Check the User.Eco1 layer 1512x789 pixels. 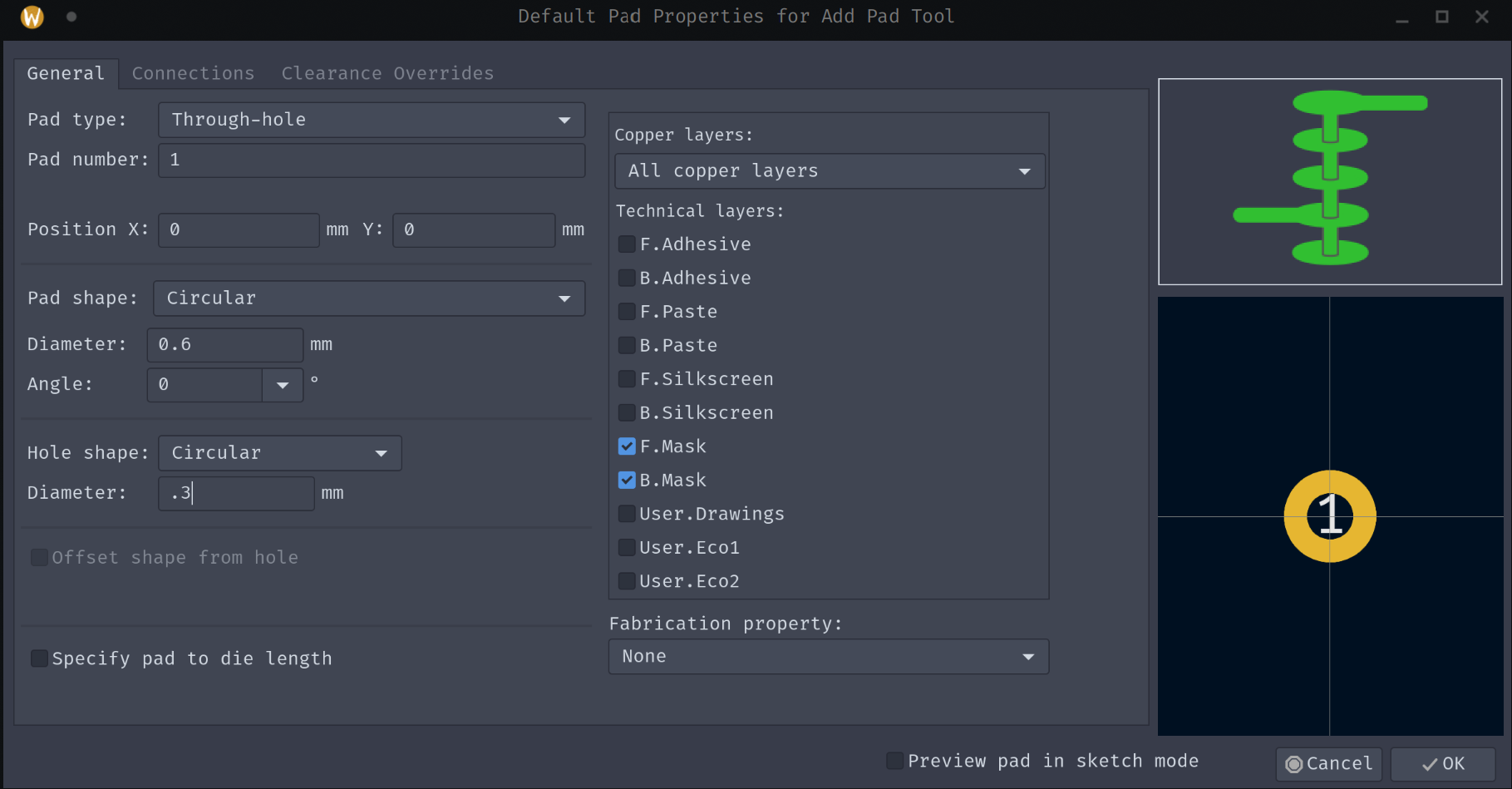627,547
